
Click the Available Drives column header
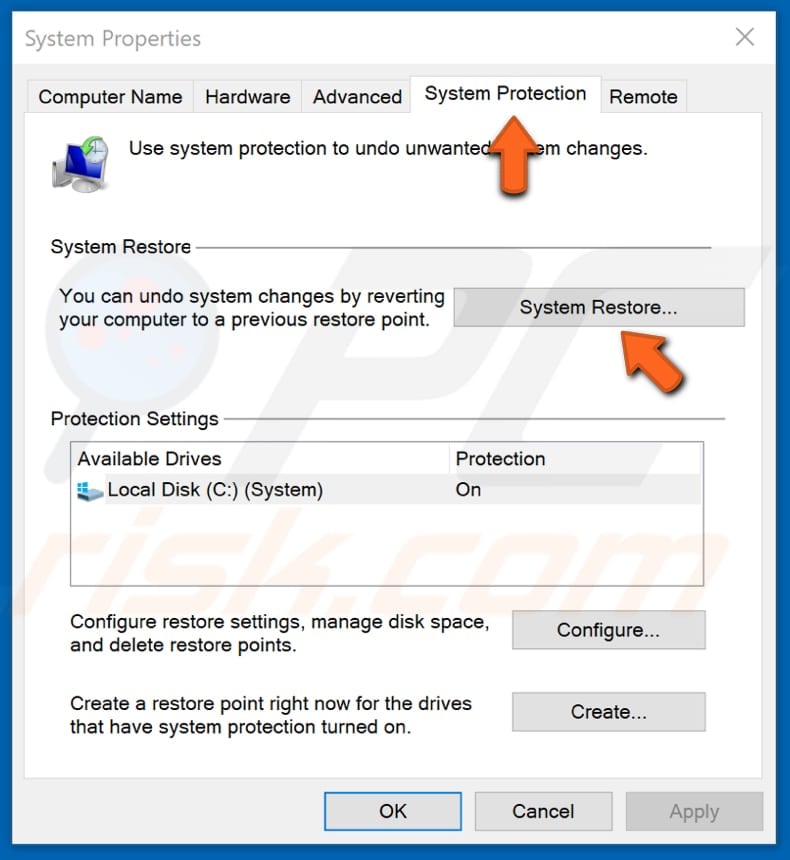point(150,459)
